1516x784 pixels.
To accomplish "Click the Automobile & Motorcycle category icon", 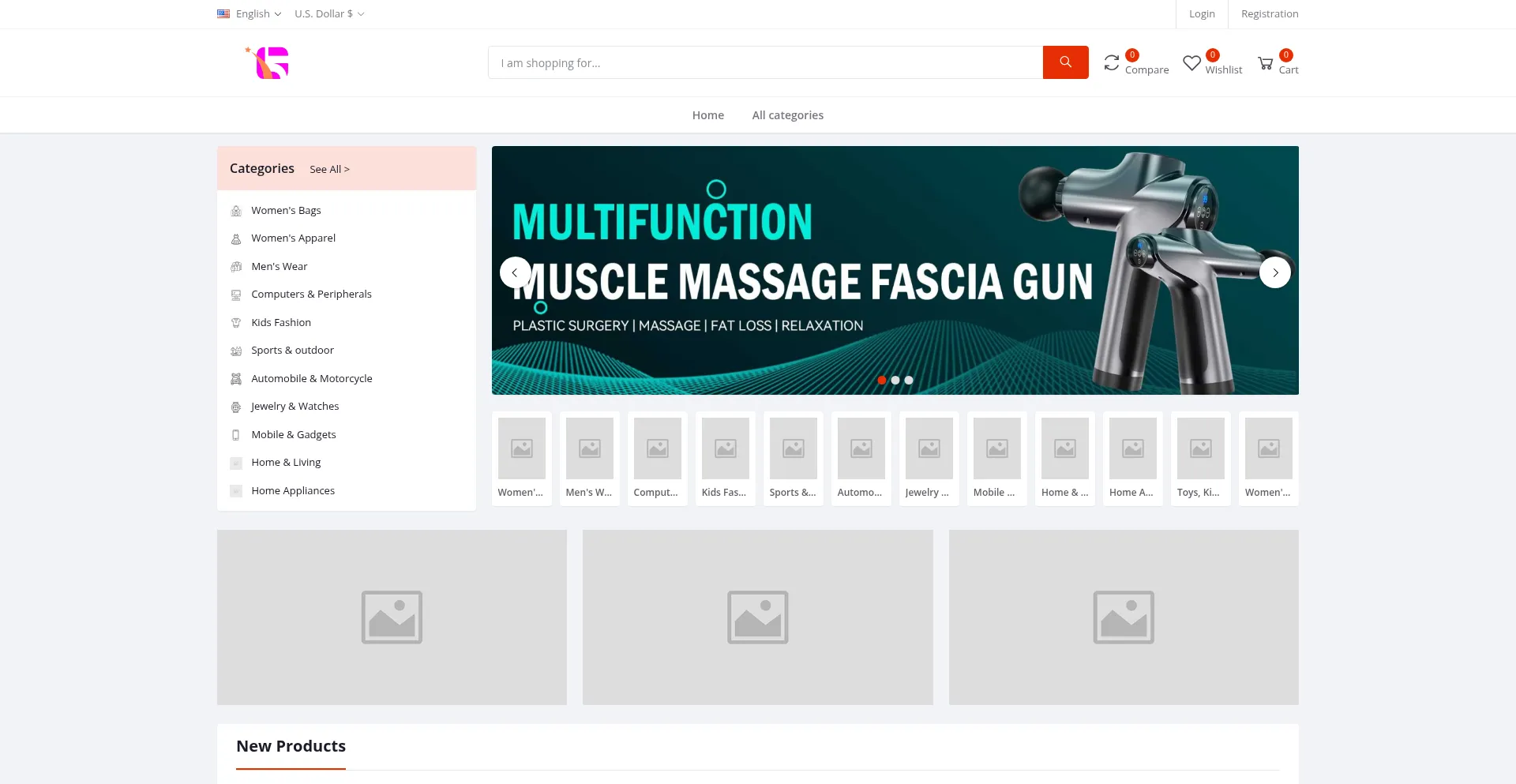I will pyautogui.click(x=236, y=379).
